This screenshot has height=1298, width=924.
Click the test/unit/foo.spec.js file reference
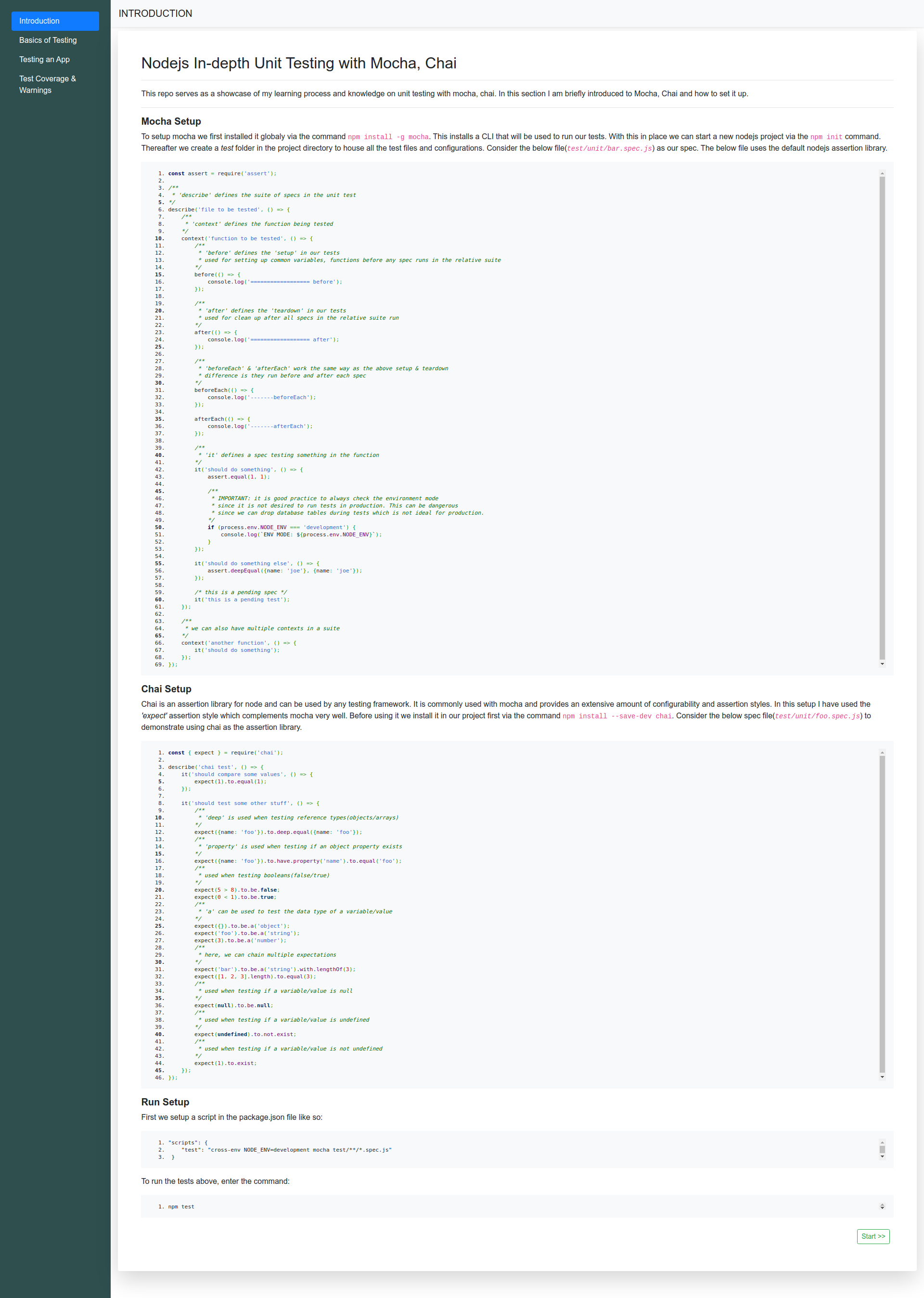[x=817, y=716]
